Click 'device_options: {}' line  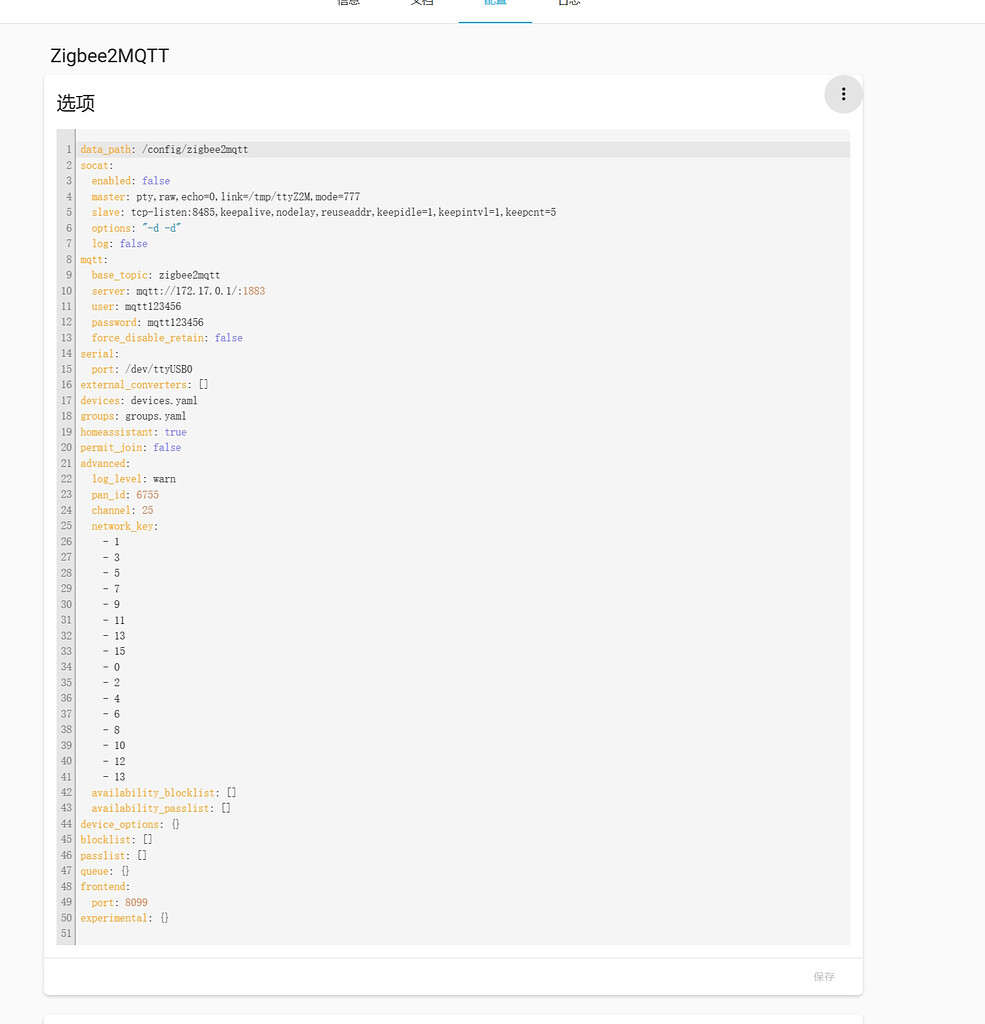coord(130,824)
